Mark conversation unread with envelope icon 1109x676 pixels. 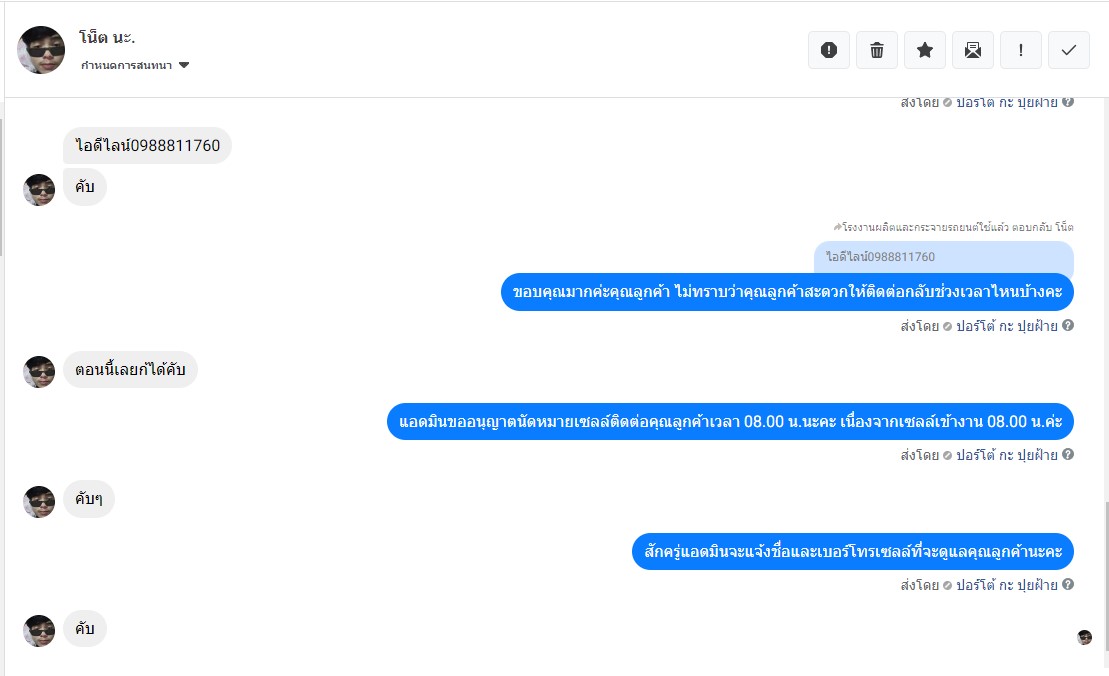point(972,50)
